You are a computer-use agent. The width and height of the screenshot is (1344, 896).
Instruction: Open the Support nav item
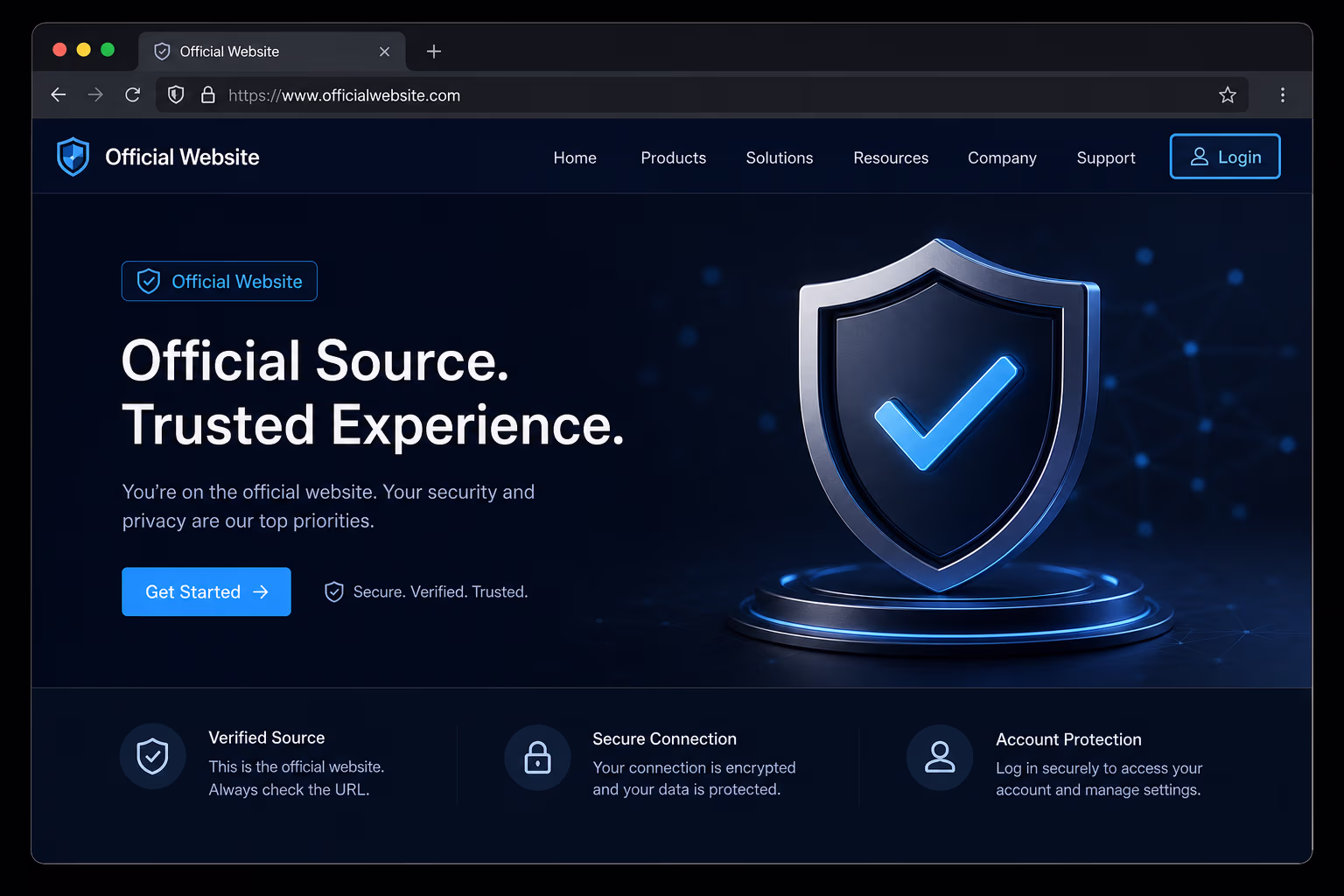[1106, 158]
